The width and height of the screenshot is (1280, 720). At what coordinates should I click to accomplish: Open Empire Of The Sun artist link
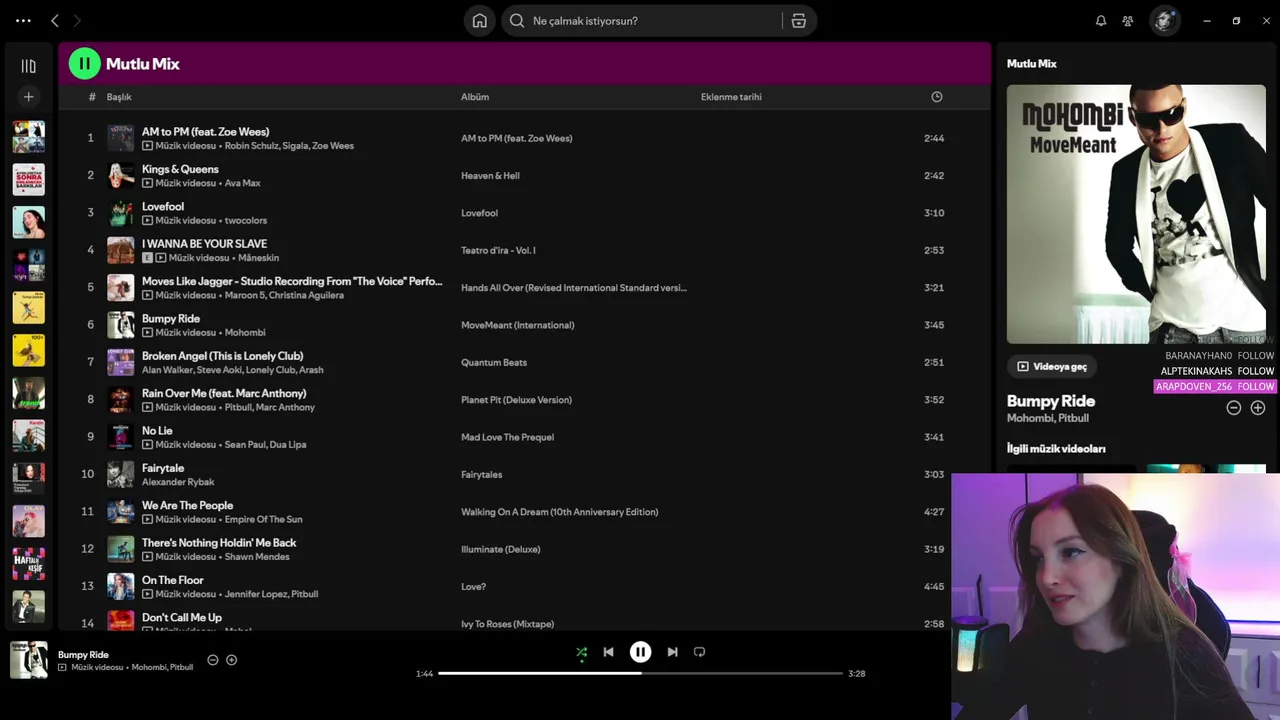(263, 519)
